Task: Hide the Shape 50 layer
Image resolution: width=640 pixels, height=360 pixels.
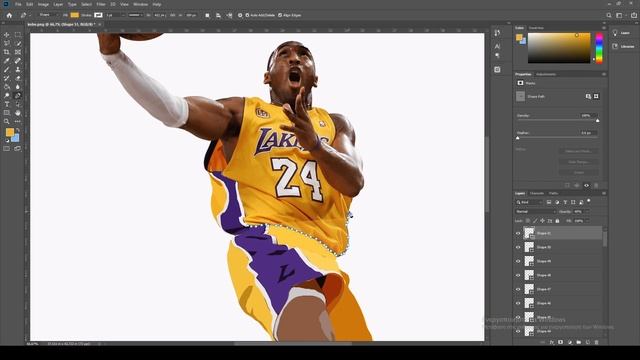Action: 518,247
